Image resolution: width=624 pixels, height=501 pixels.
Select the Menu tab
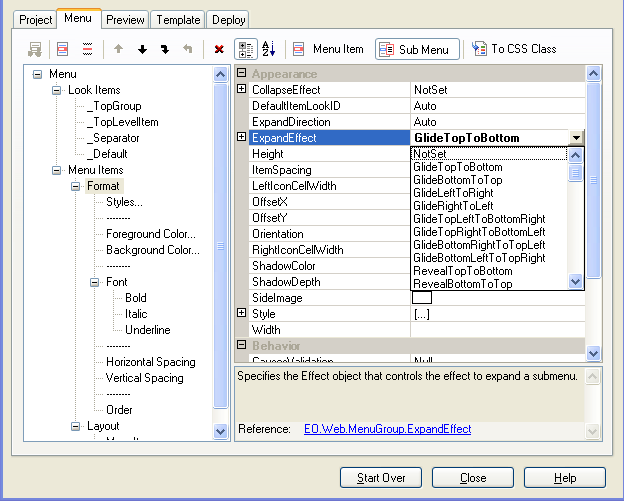[78, 18]
